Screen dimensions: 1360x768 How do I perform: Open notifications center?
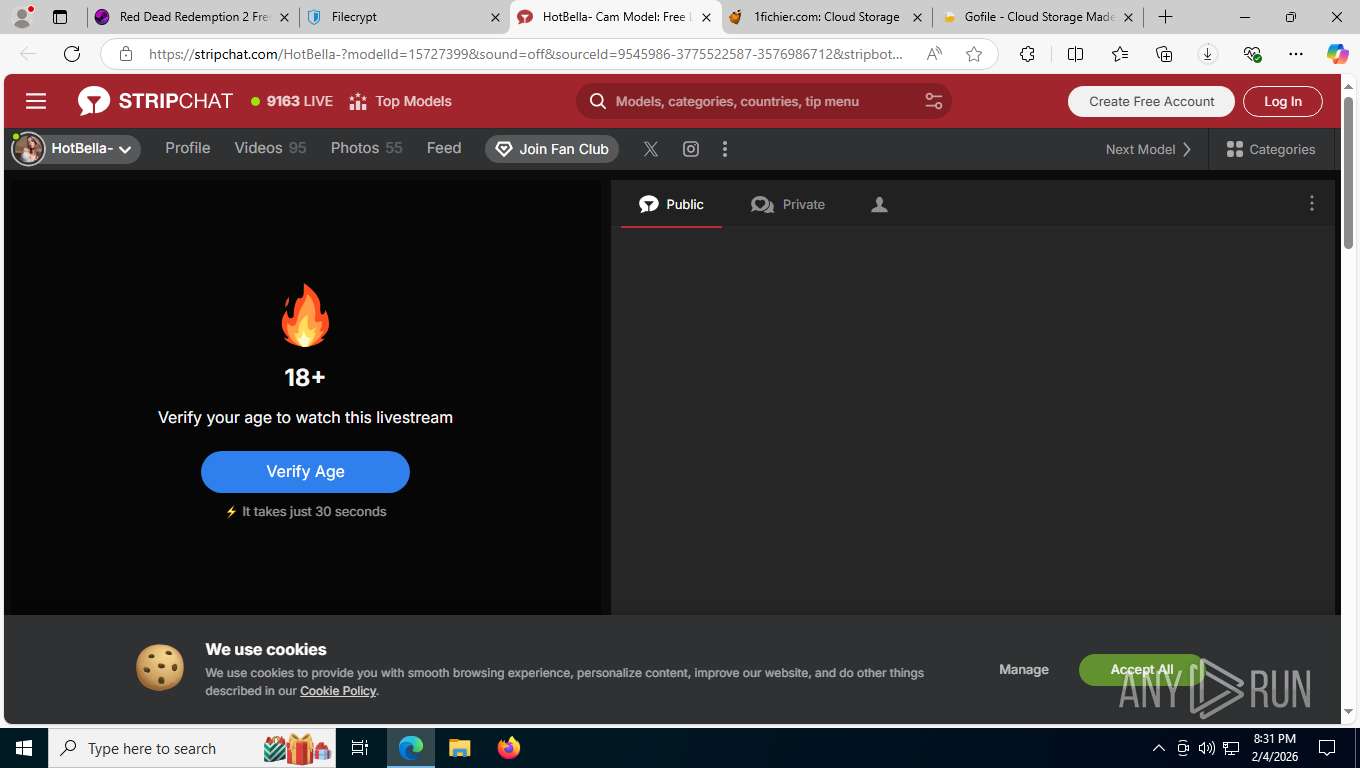click(x=1327, y=748)
